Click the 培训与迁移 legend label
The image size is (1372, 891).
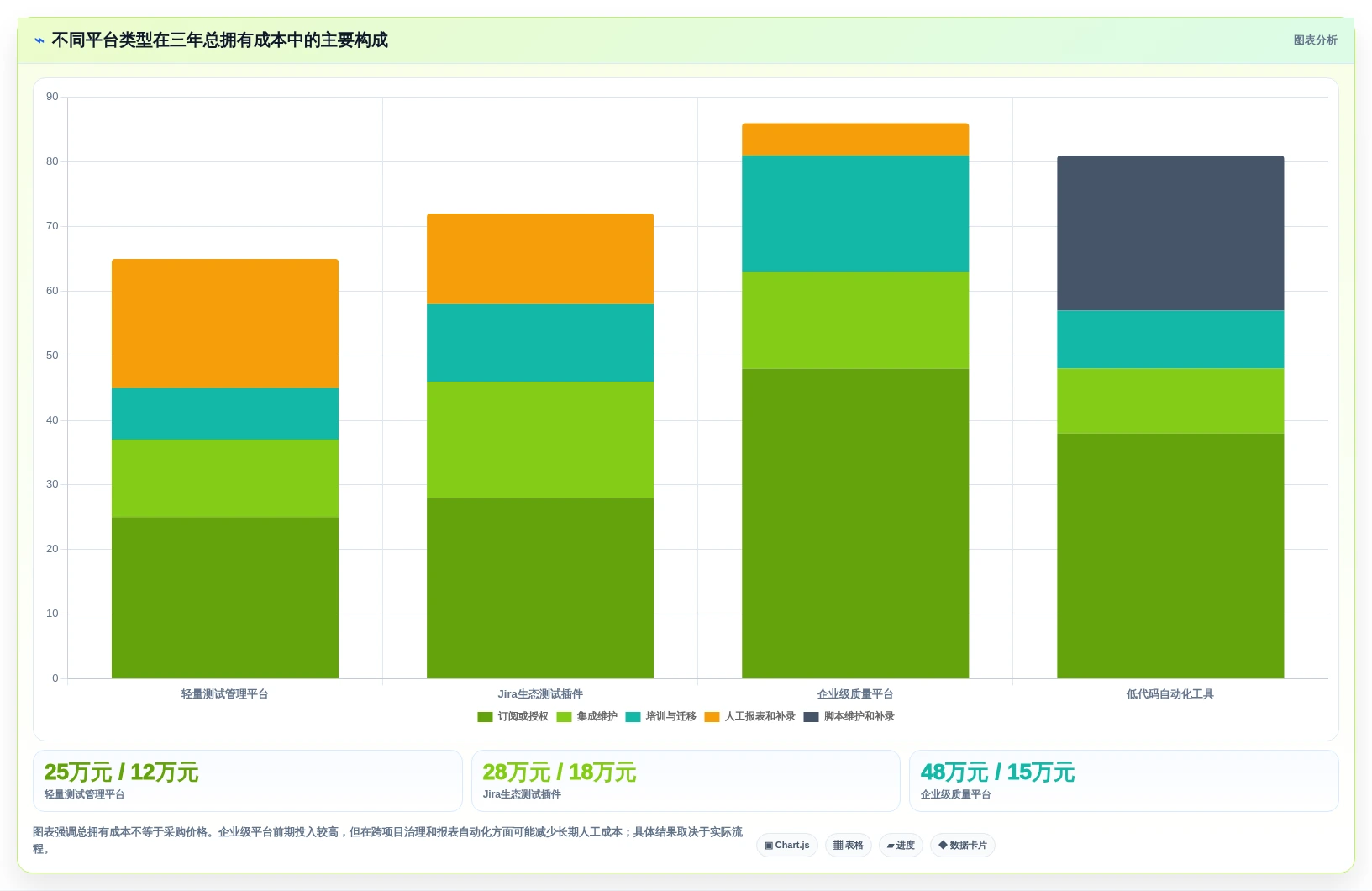670,717
